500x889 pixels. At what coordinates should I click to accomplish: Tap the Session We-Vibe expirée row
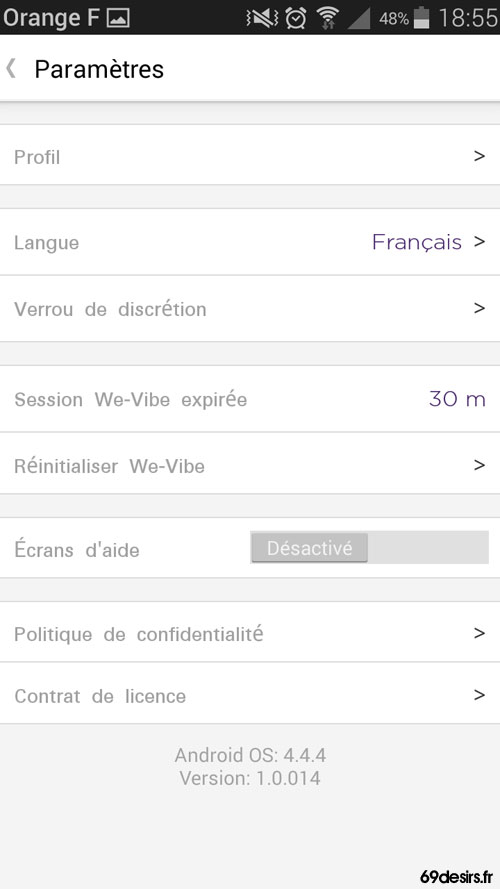(250, 399)
